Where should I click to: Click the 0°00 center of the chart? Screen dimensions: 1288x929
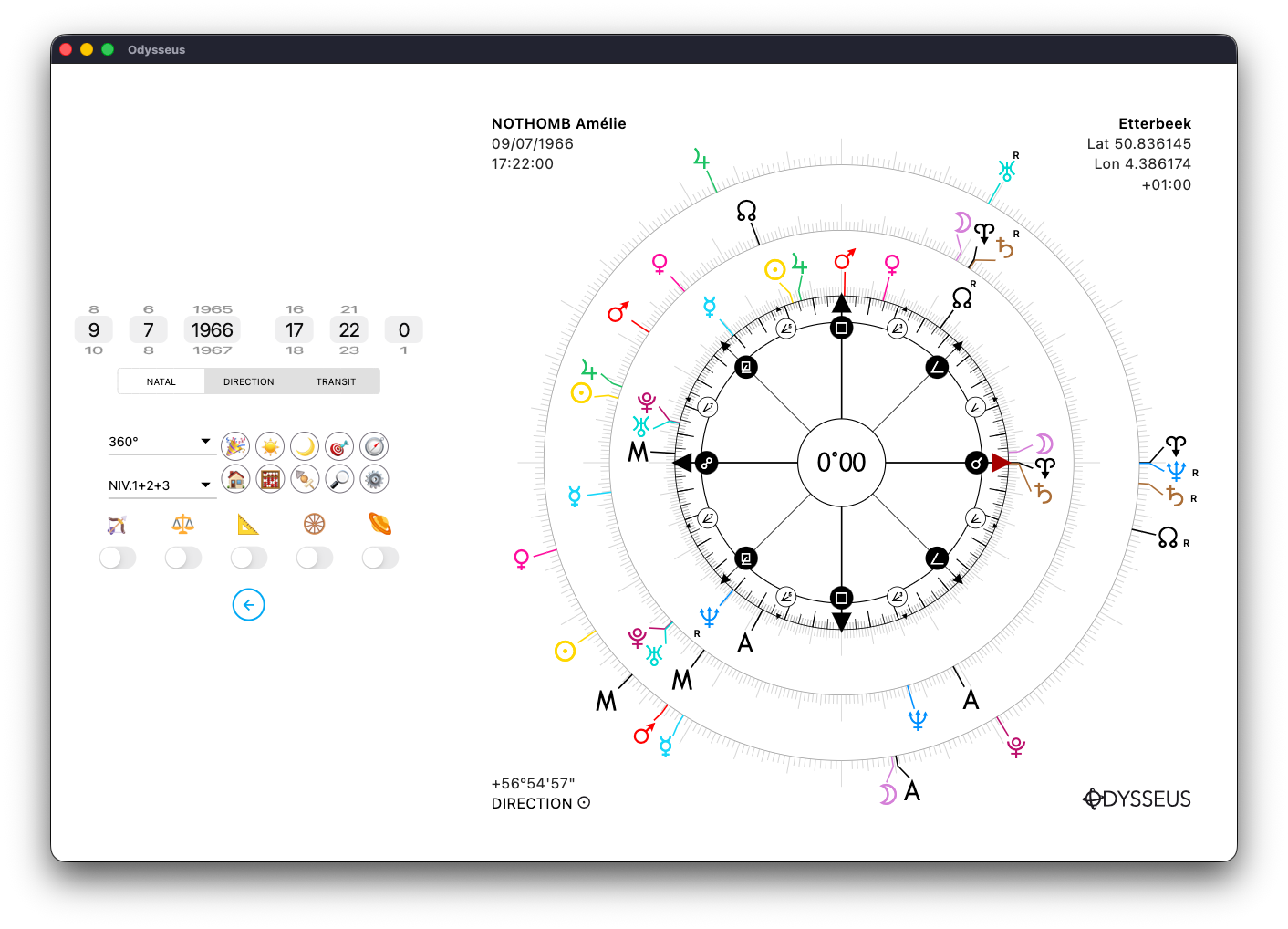[x=841, y=463]
